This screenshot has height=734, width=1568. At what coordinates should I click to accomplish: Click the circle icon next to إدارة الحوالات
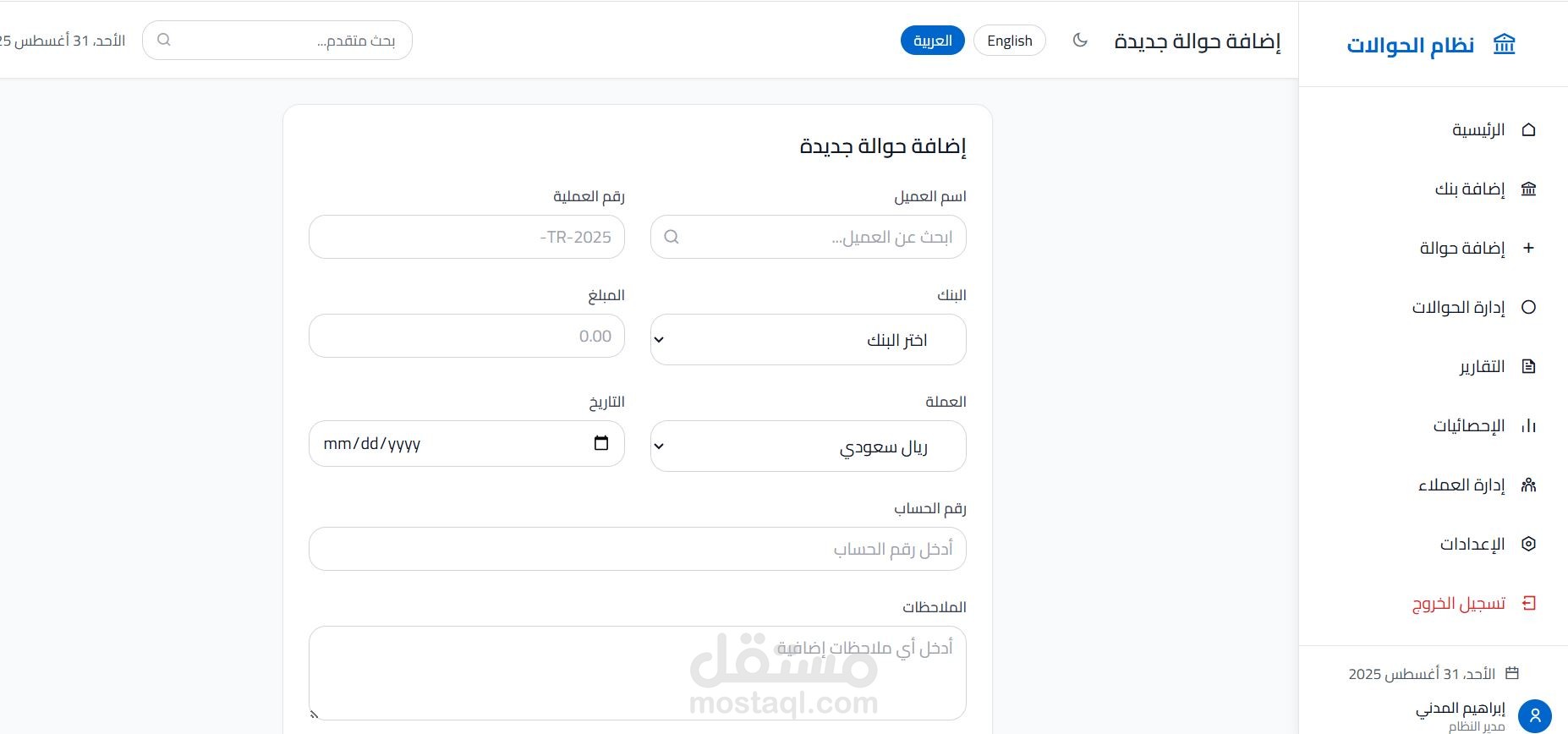[1528, 307]
